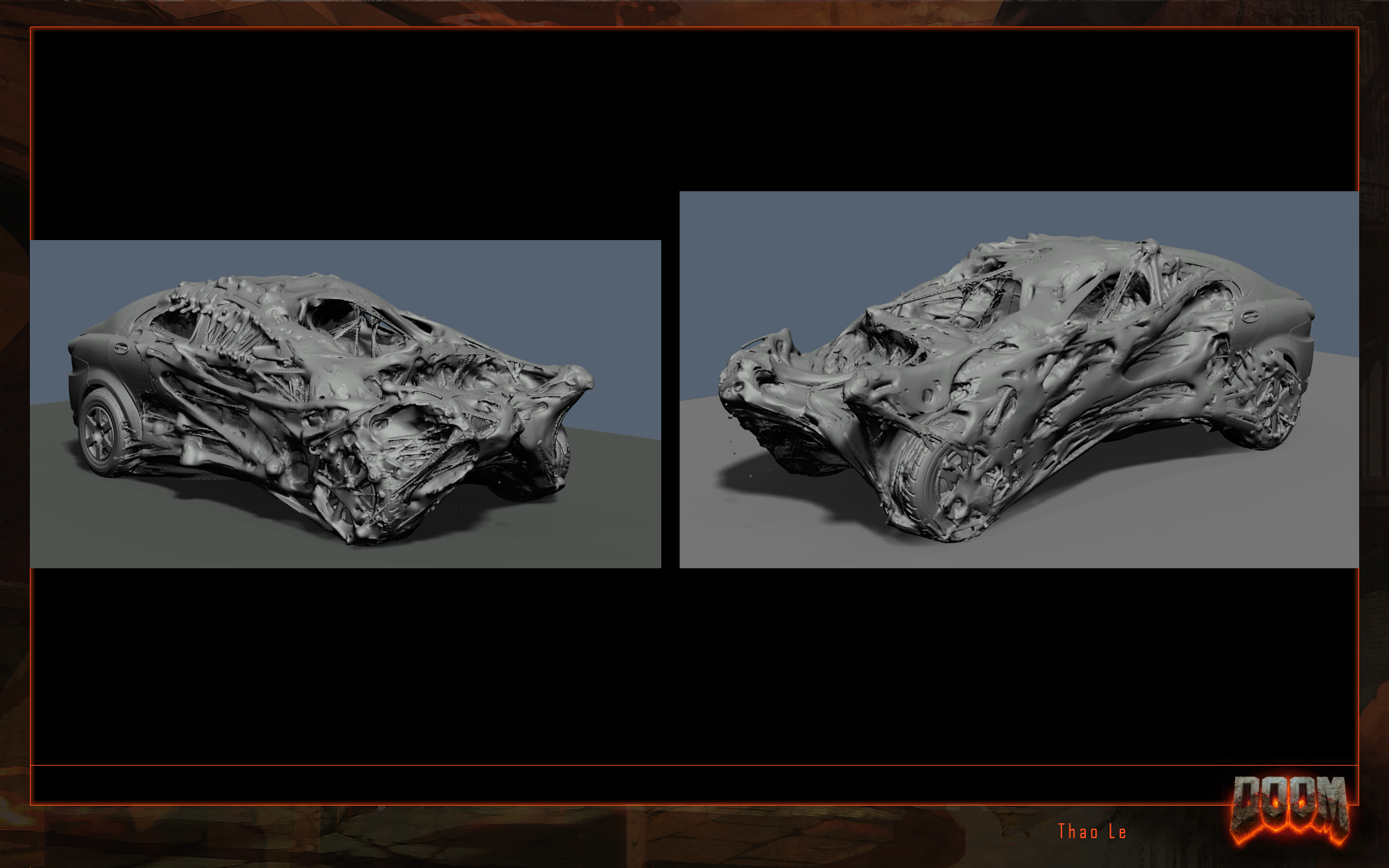Image resolution: width=1389 pixels, height=868 pixels.
Task: Open the right corrupted car render image
Action: 1019,380
